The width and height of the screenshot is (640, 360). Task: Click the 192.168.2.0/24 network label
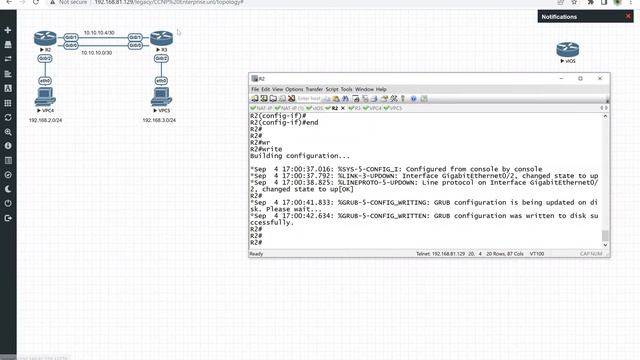45,120
